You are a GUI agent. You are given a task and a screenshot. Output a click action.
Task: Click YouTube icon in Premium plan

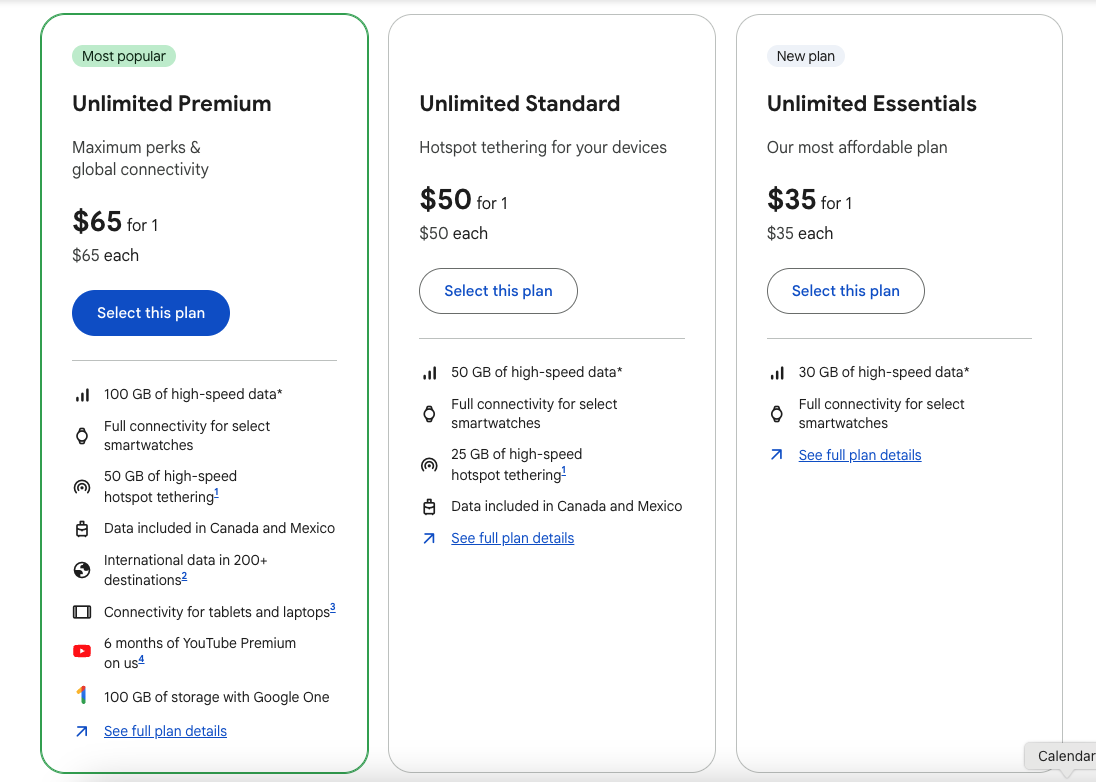tap(82, 652)
